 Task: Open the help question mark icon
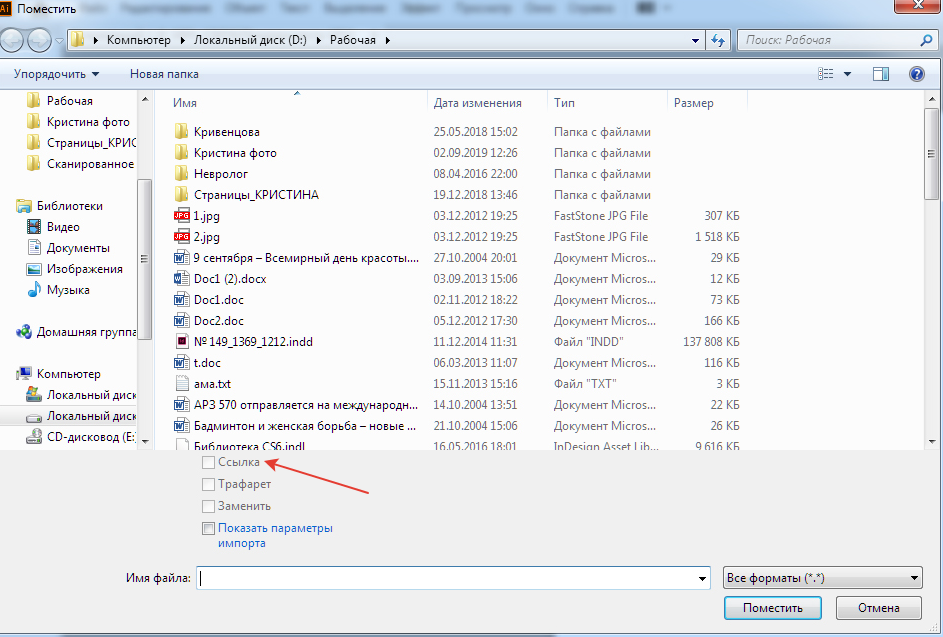[x=917, y=74]
